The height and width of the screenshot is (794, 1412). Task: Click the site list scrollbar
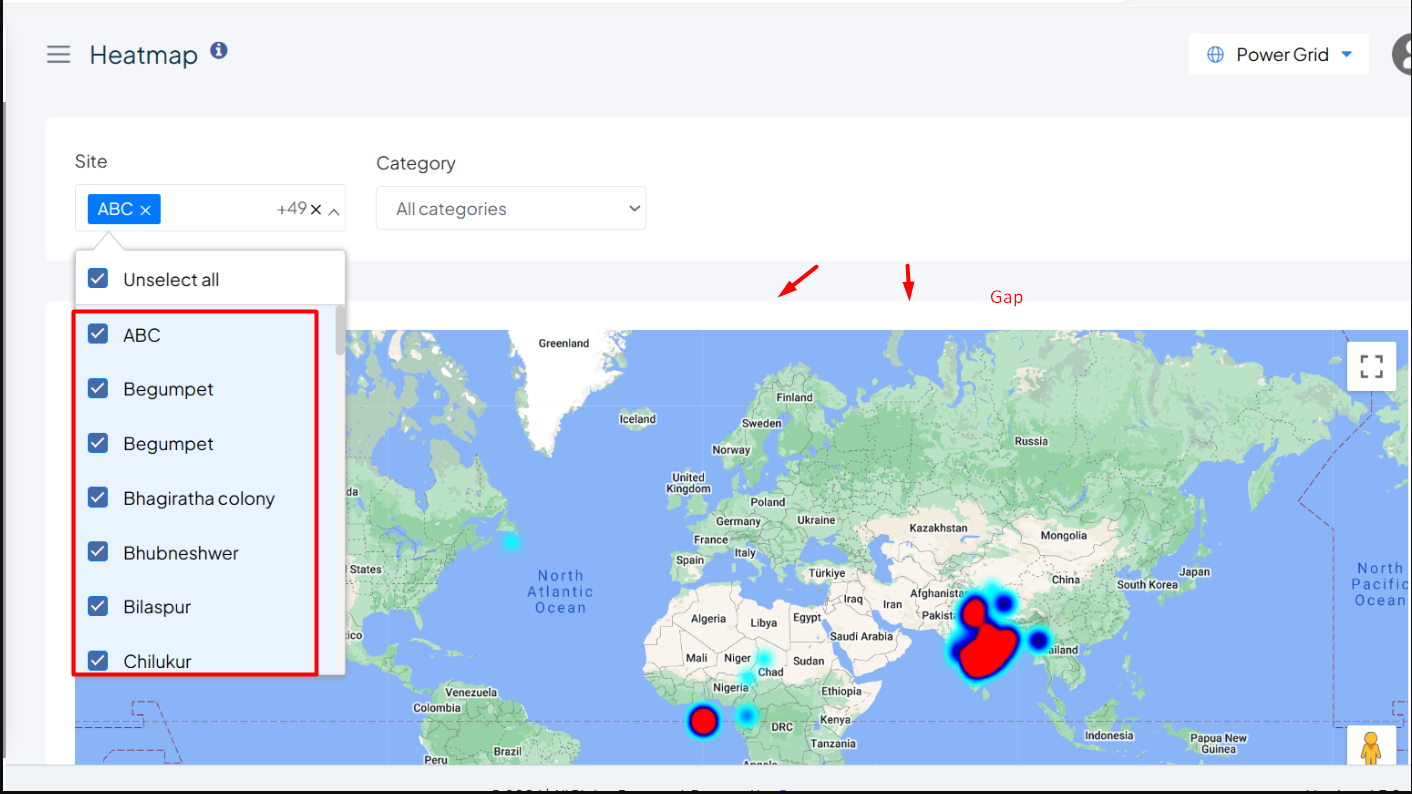(x=340, y=331)
